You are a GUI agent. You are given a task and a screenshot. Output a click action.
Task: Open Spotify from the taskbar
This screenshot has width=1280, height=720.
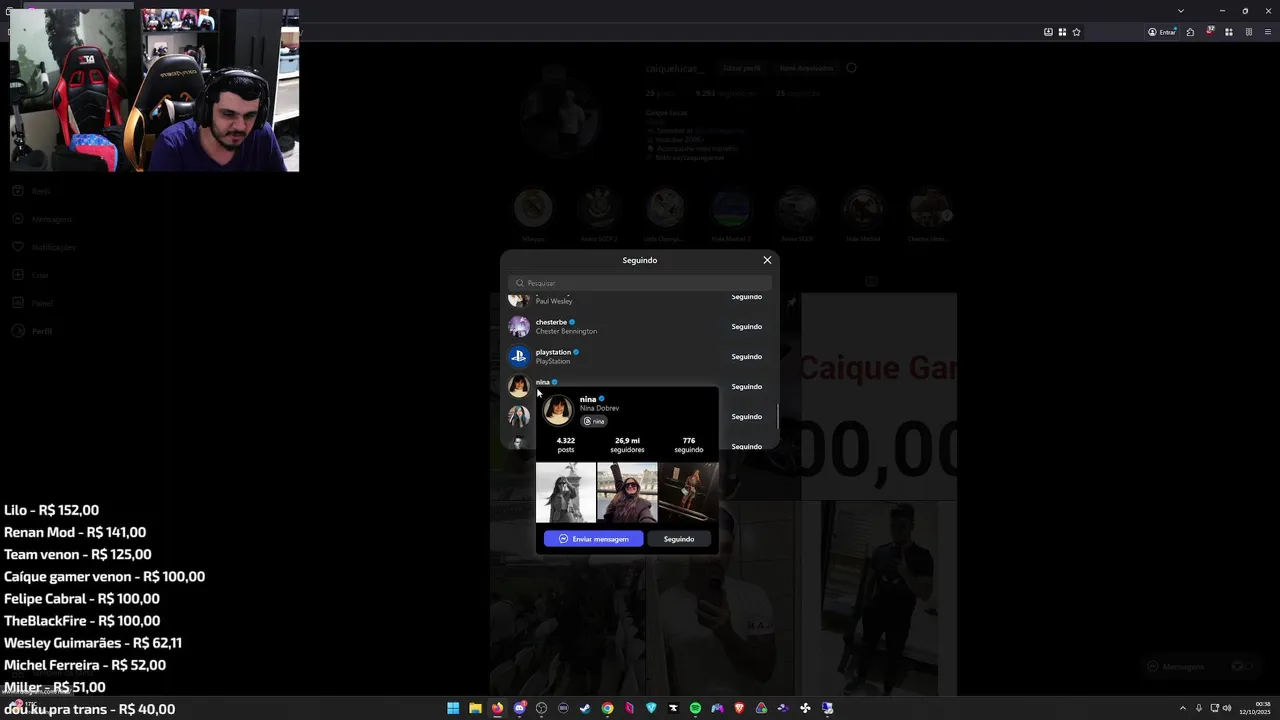click(695, 708)
